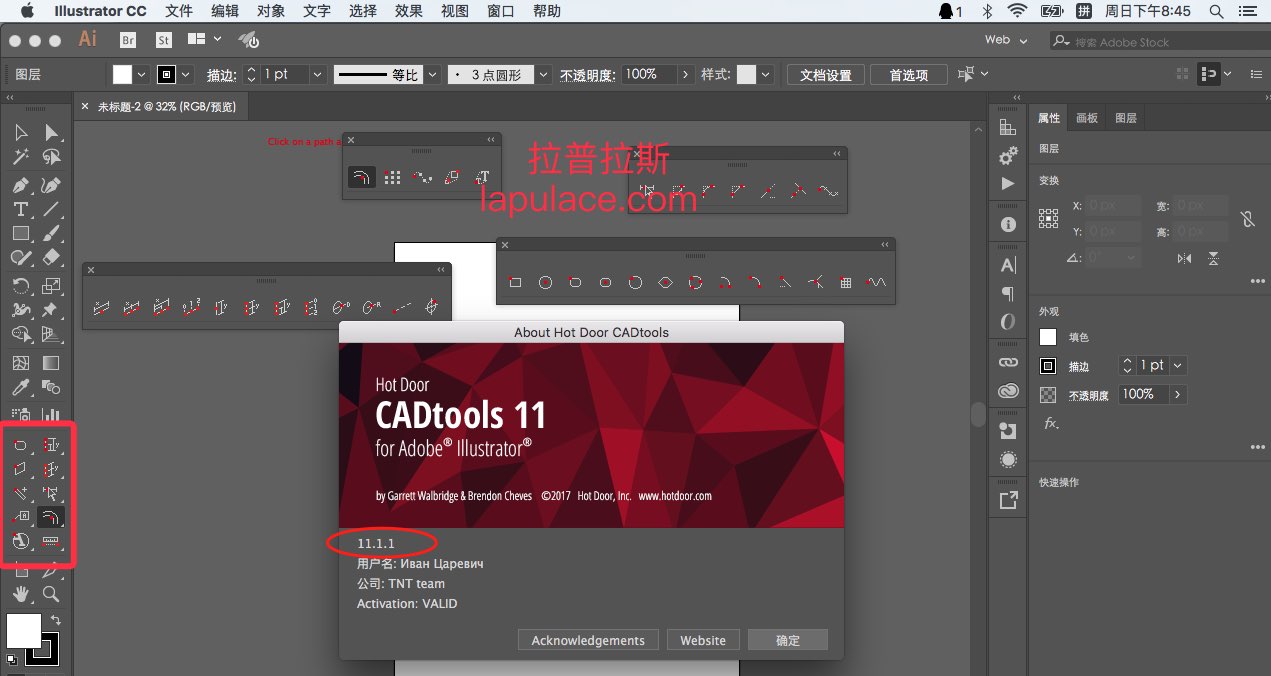Open the Creative Cloud Libraries panel
The image size is (1271, 676).
pos(1008,391)
